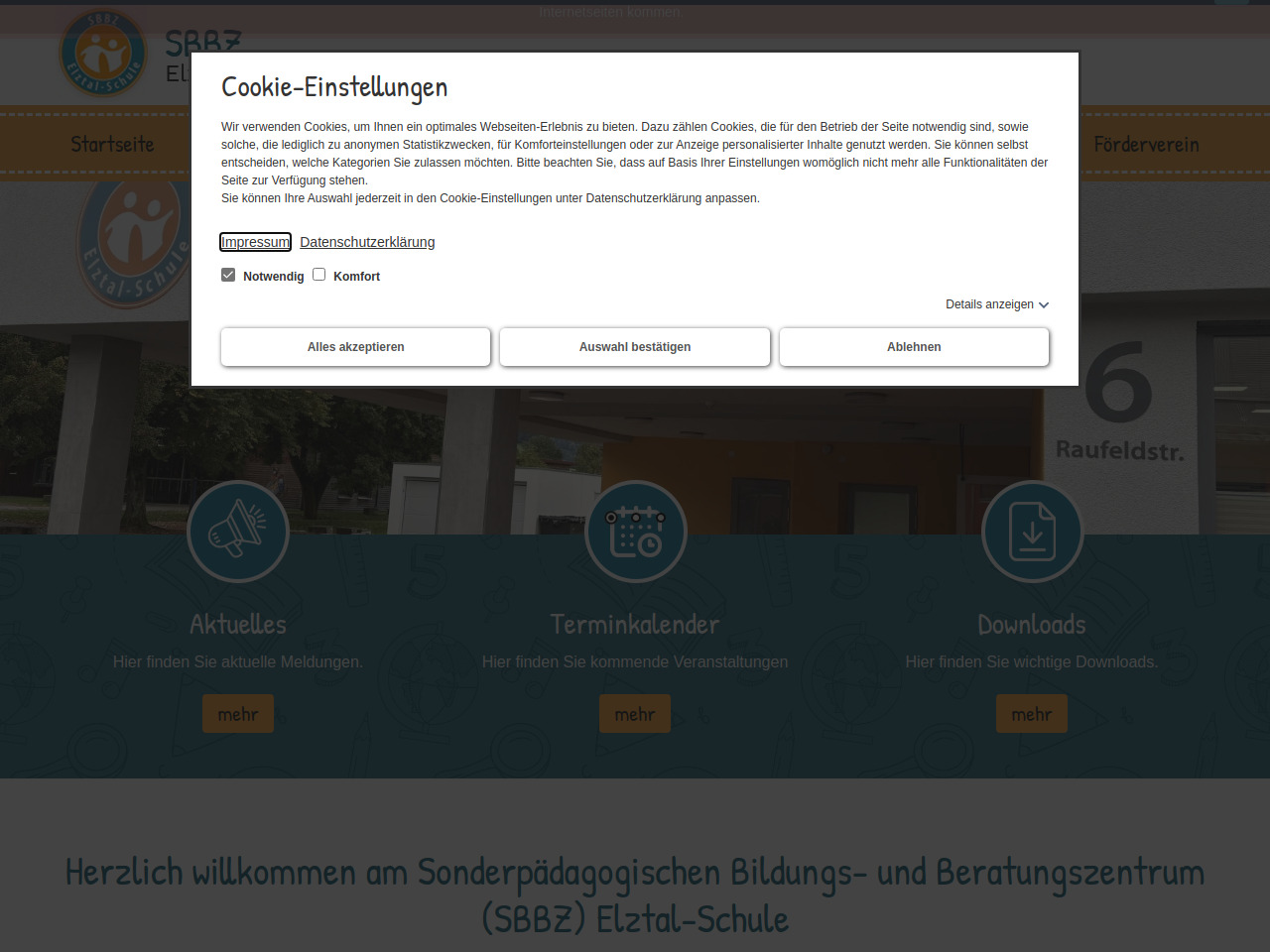
Task: Click mehr button under Aktuelles
Action: tap(238, 714)
